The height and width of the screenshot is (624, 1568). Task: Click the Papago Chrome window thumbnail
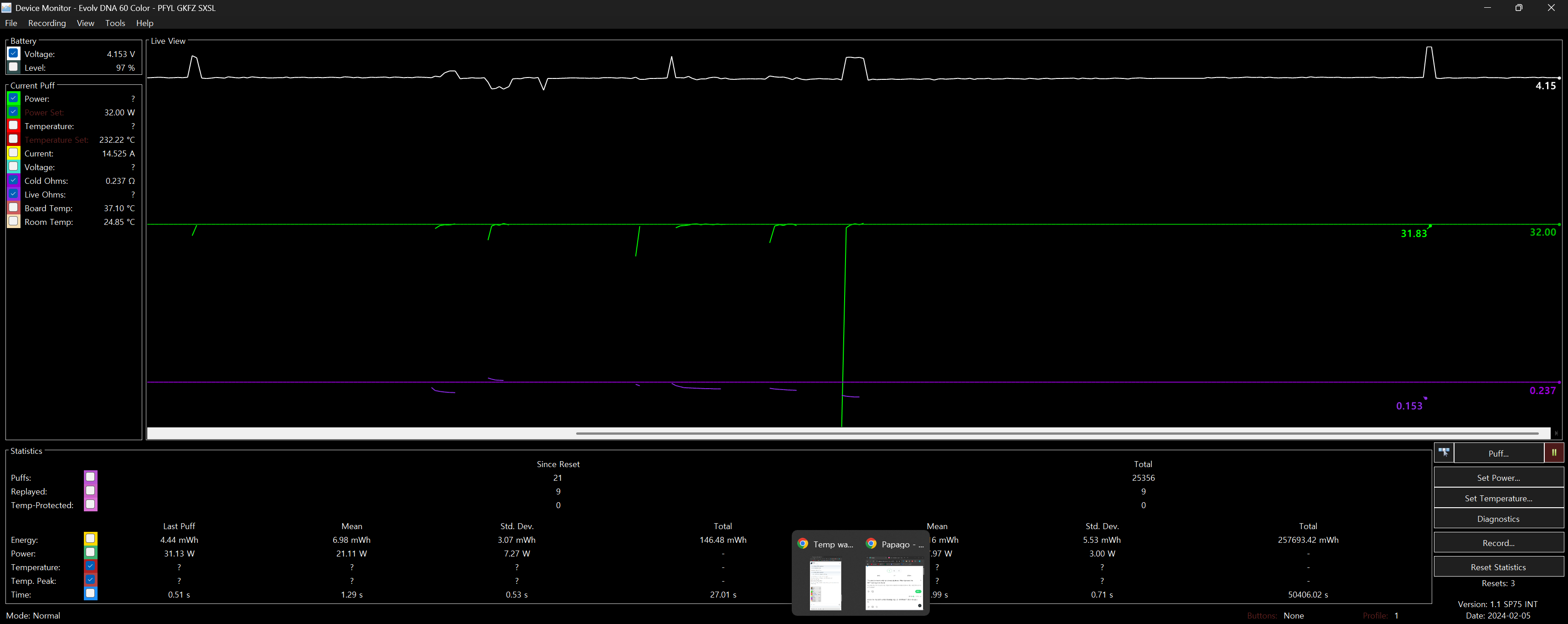[894, 585]
